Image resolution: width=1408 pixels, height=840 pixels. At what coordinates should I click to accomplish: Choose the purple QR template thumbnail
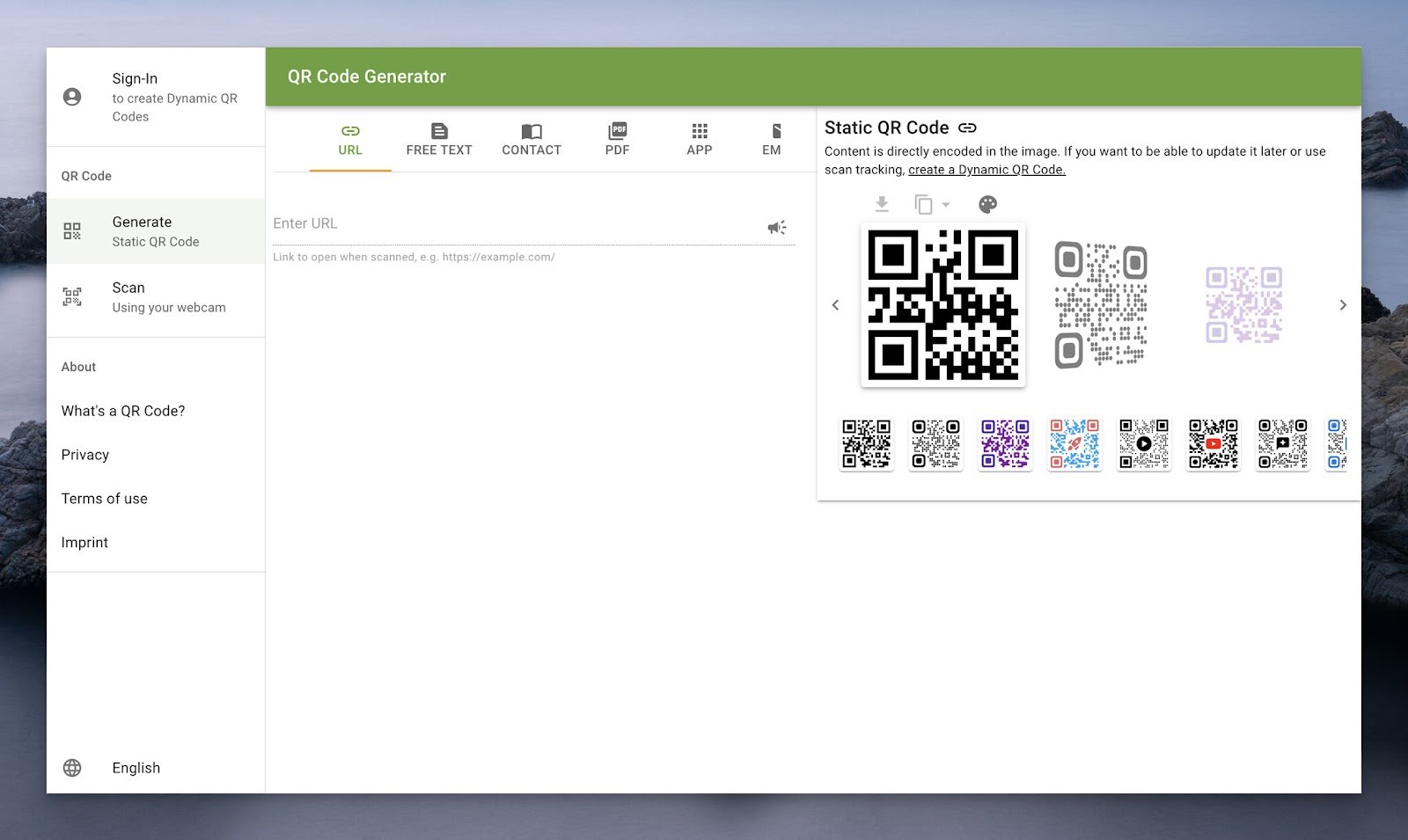(1006, 443)
